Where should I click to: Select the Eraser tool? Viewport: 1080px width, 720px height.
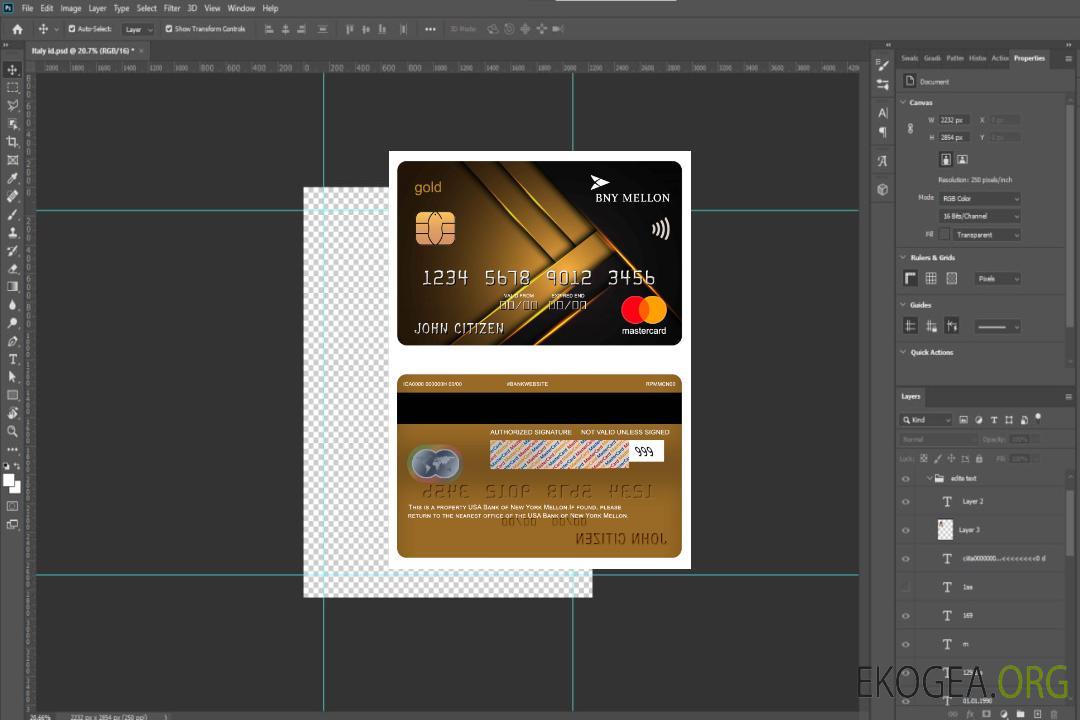click(x=12, y=269)
